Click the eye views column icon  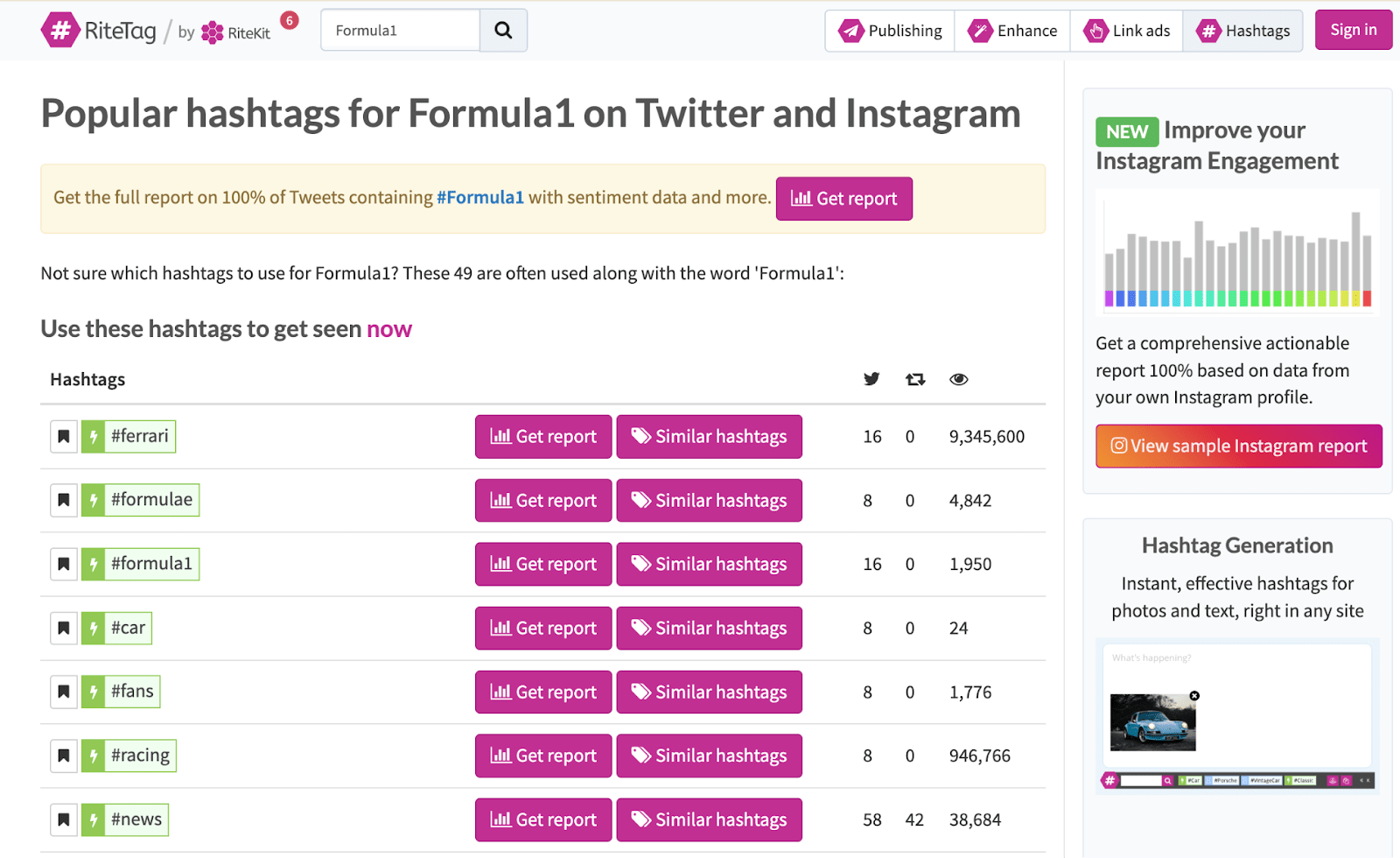[x=958, y=379]
